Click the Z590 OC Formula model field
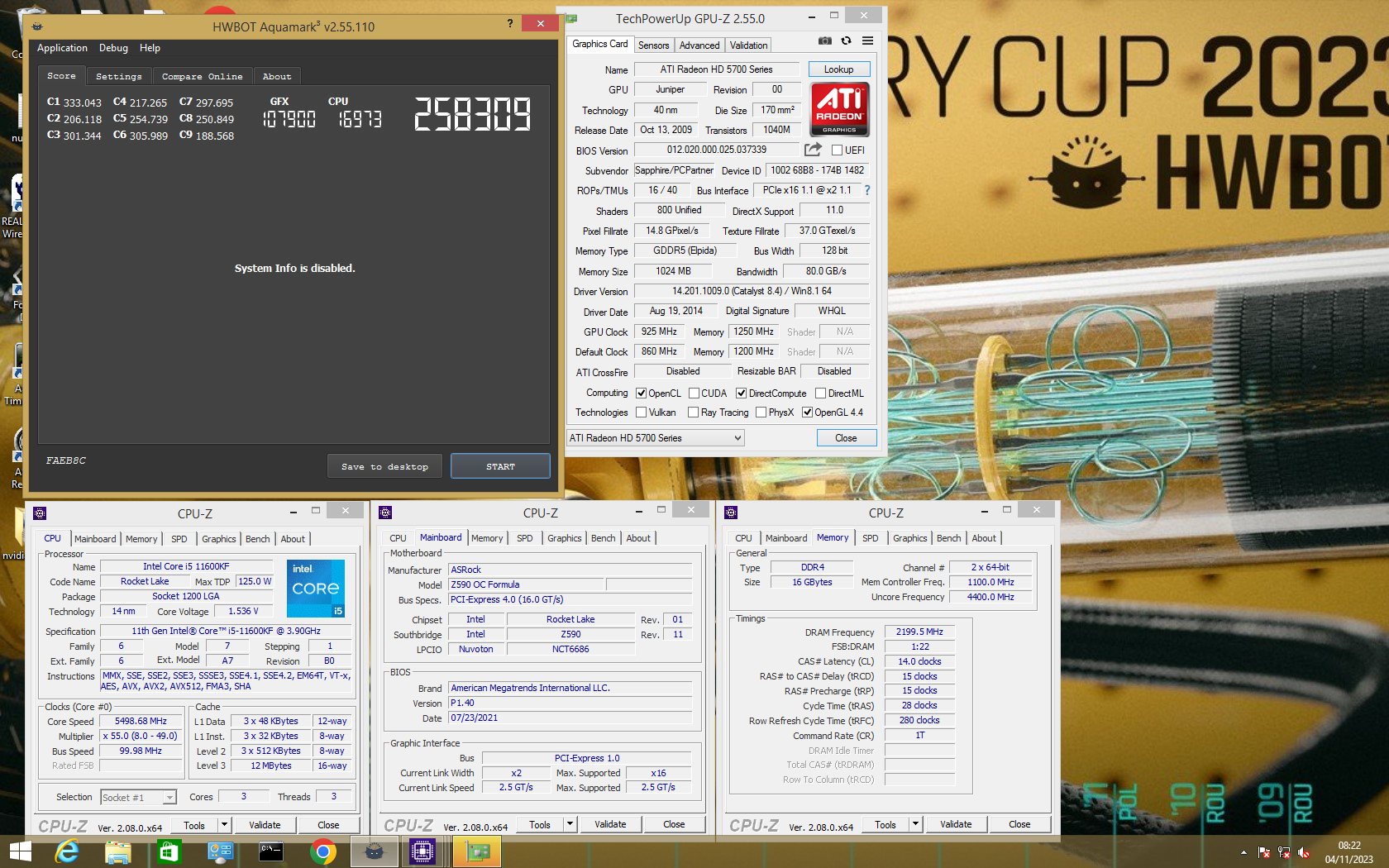This screenshot has height=868, width=1389. pyautogui.click(x=527, y=584)
